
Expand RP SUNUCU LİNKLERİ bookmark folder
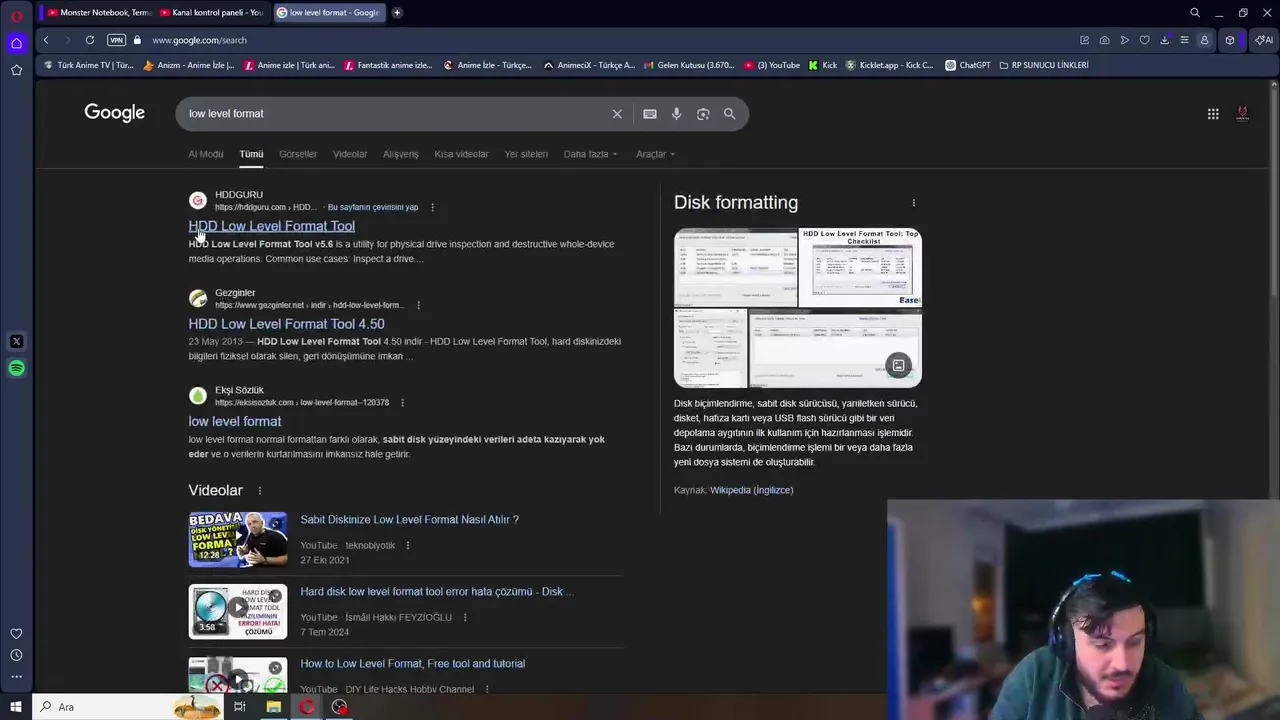coord(1044,65)
